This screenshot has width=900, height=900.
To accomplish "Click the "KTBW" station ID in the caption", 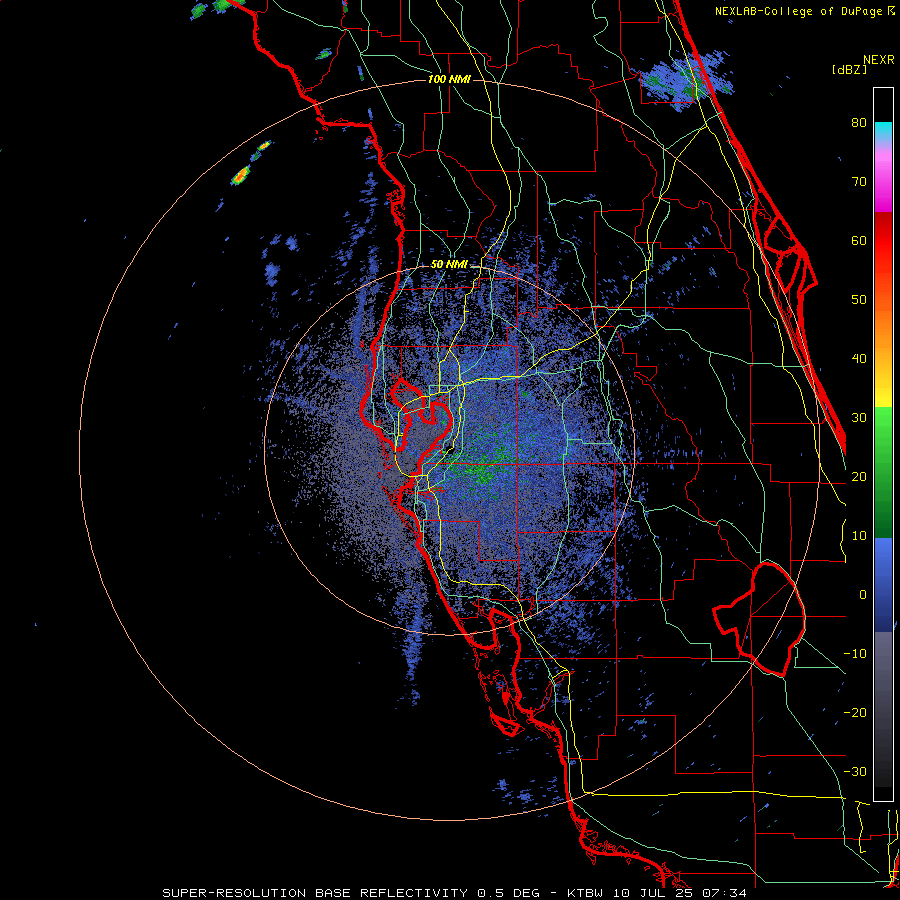I will [x=585, y=893].
